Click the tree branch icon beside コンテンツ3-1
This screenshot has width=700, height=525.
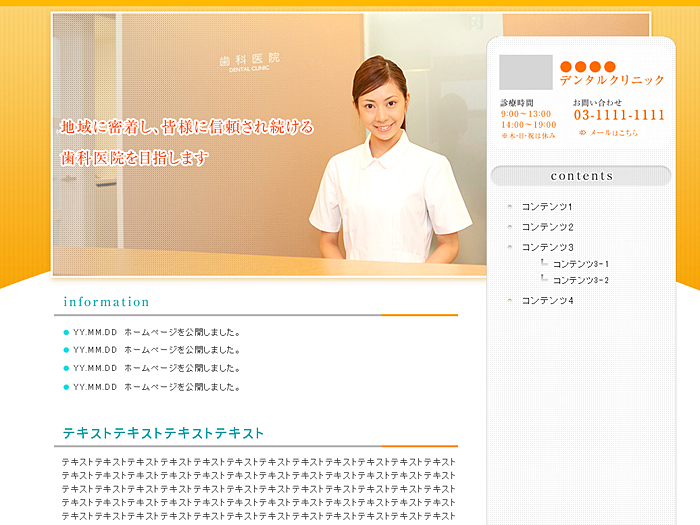(x=544, y=262)
